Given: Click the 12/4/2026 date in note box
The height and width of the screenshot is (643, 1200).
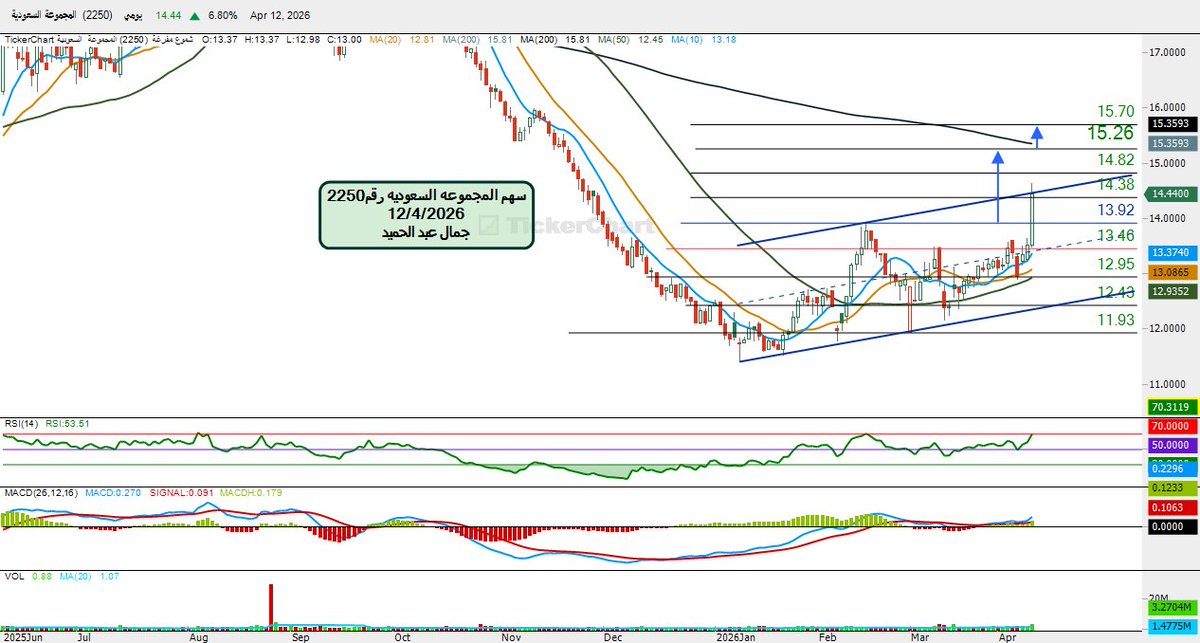Looking at the screenshot, I should click(427, 214).
